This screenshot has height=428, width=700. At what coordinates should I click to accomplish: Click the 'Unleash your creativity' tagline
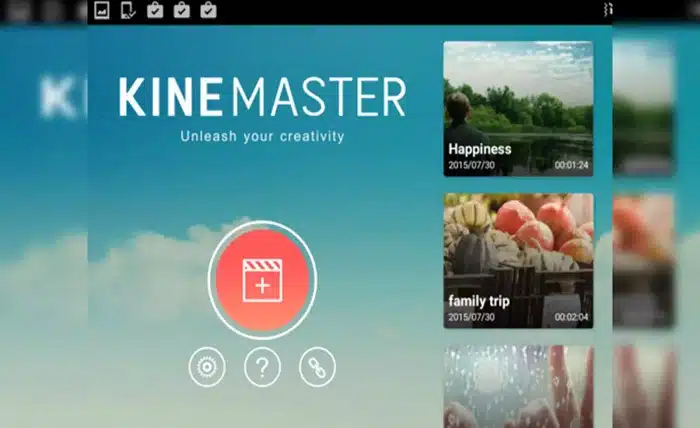pos(262,137)
